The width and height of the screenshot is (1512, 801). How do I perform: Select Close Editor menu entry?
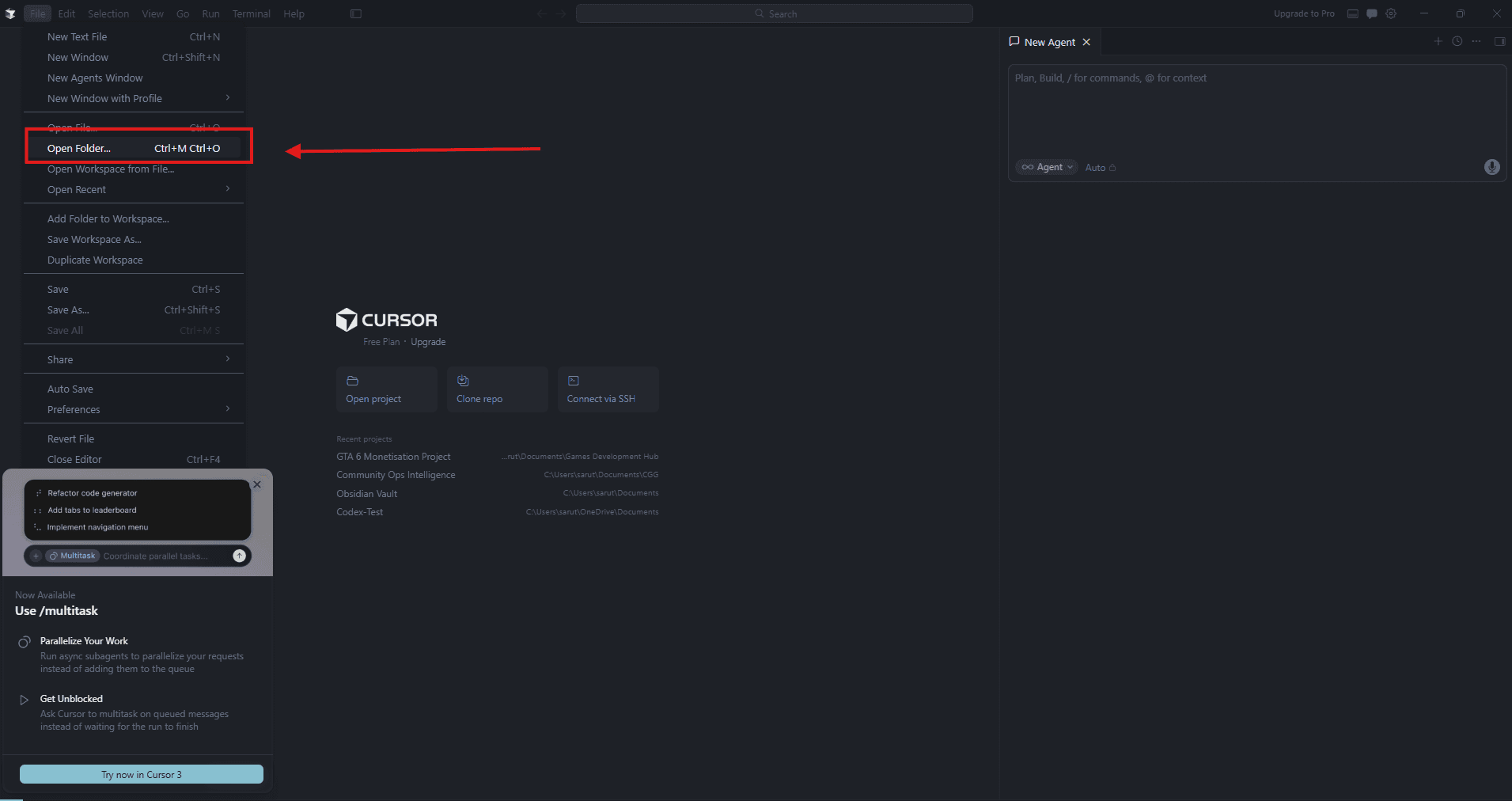134,459
